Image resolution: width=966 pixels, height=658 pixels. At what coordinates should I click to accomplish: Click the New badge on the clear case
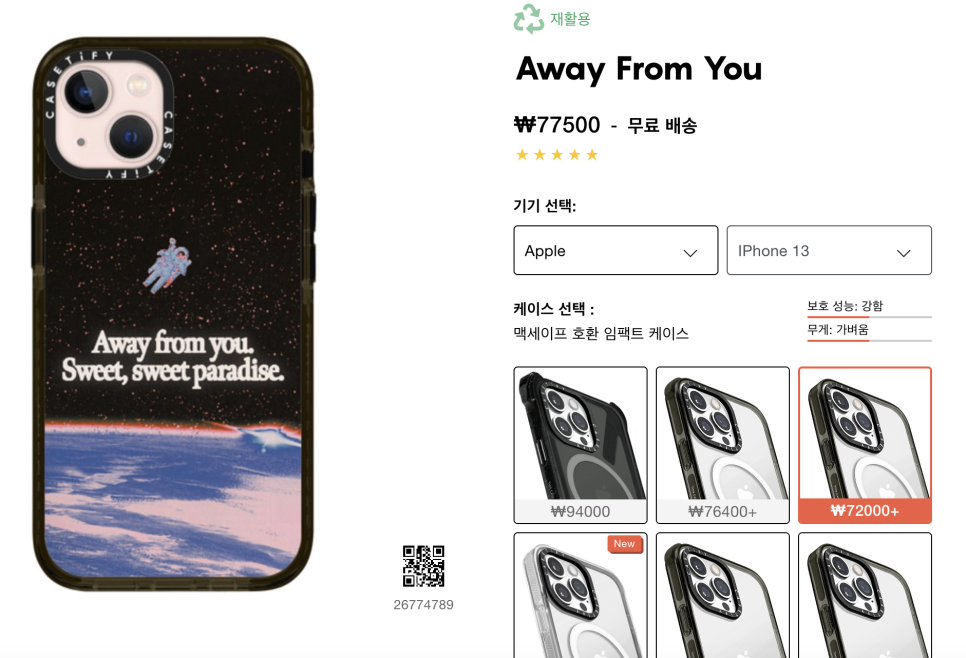pyautogui.click(x=624, y=544)
